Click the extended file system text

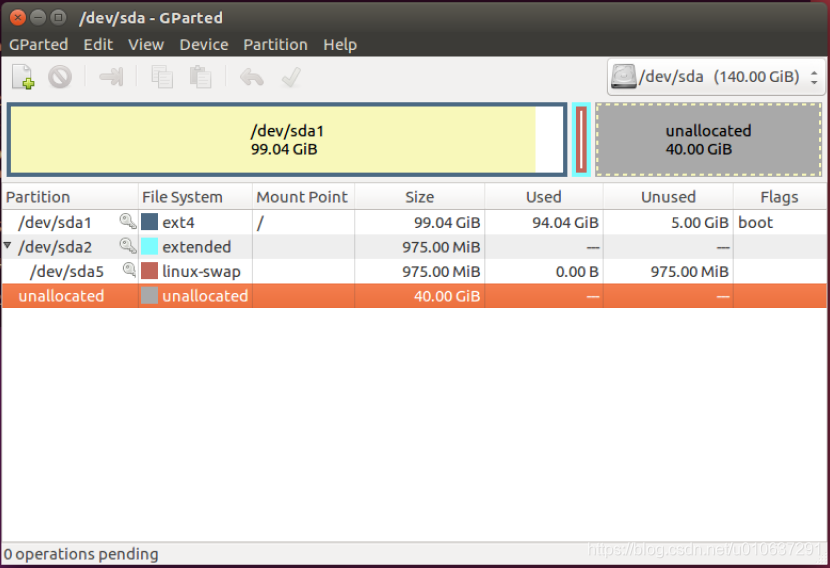(196, 247)
